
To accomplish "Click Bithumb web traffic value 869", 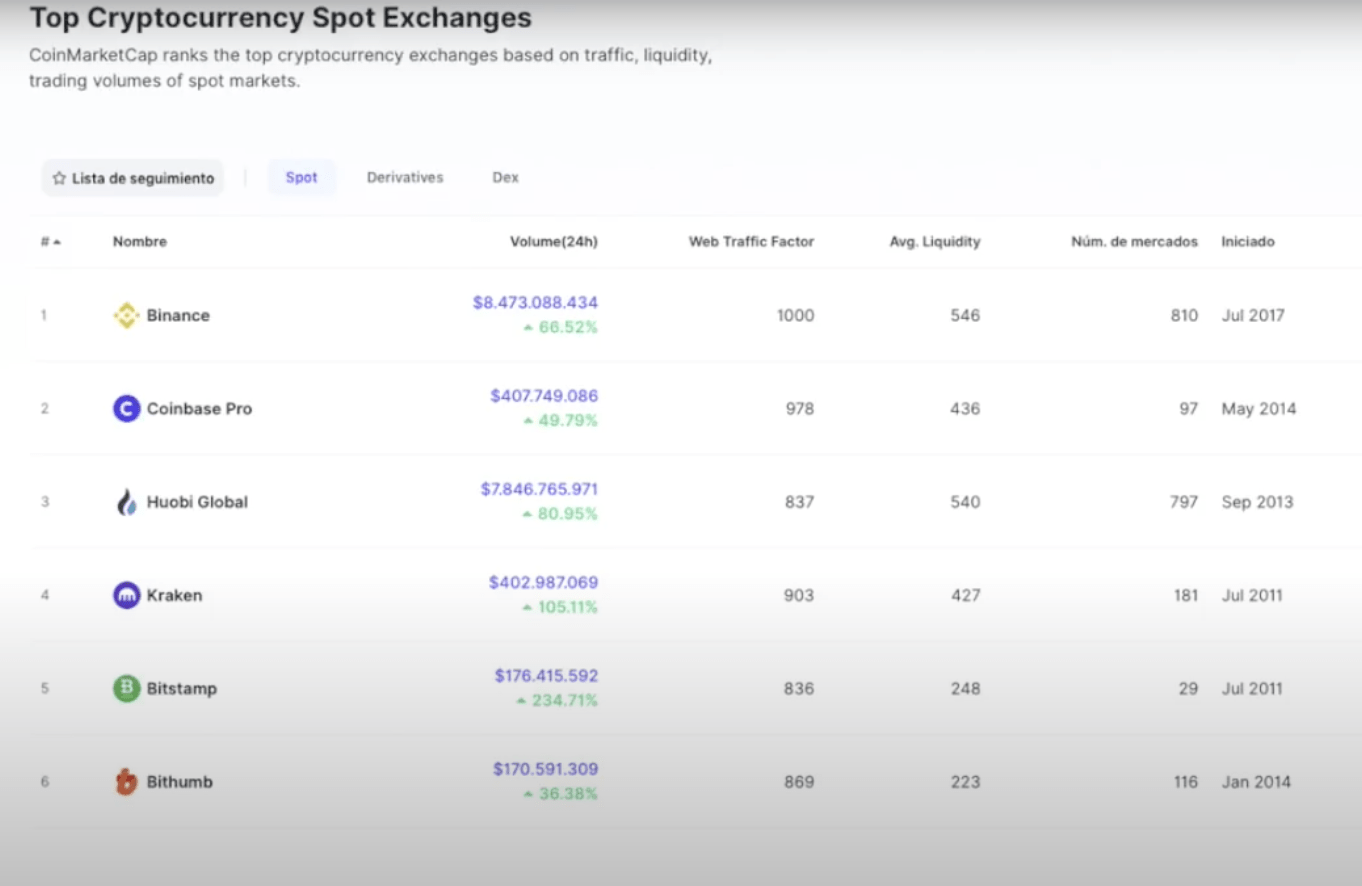I will click(800, 782).
